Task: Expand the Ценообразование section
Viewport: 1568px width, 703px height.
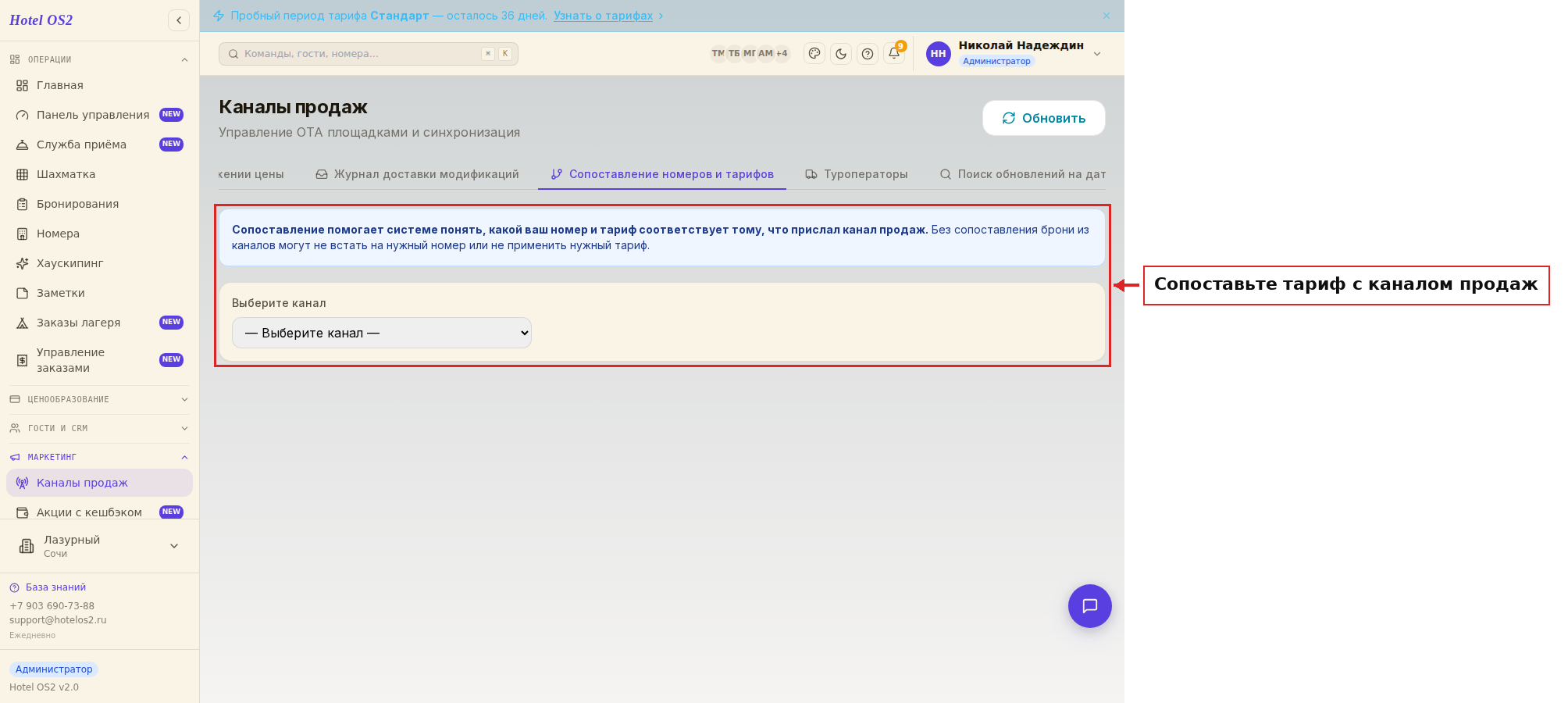Action: coord(99,399)
